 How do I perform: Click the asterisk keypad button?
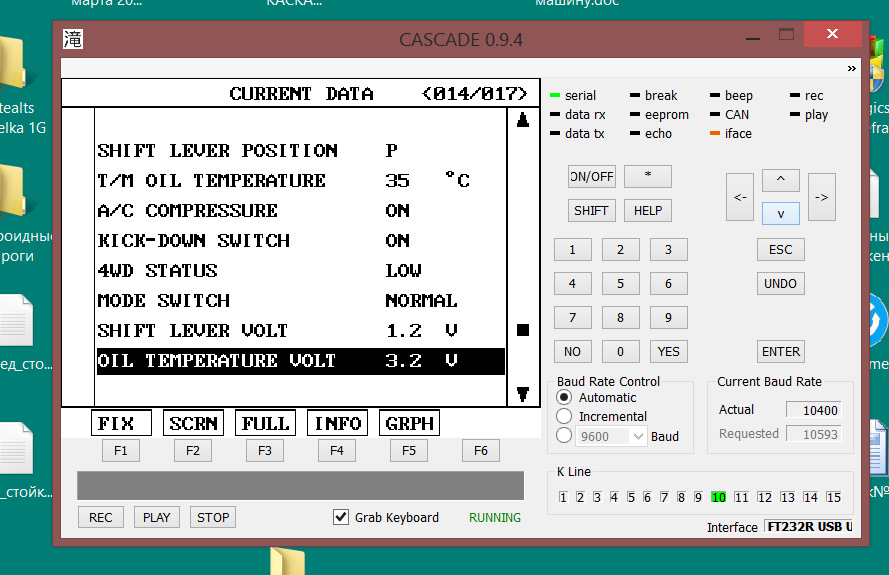pyautogui.click(x=647, y=176)
